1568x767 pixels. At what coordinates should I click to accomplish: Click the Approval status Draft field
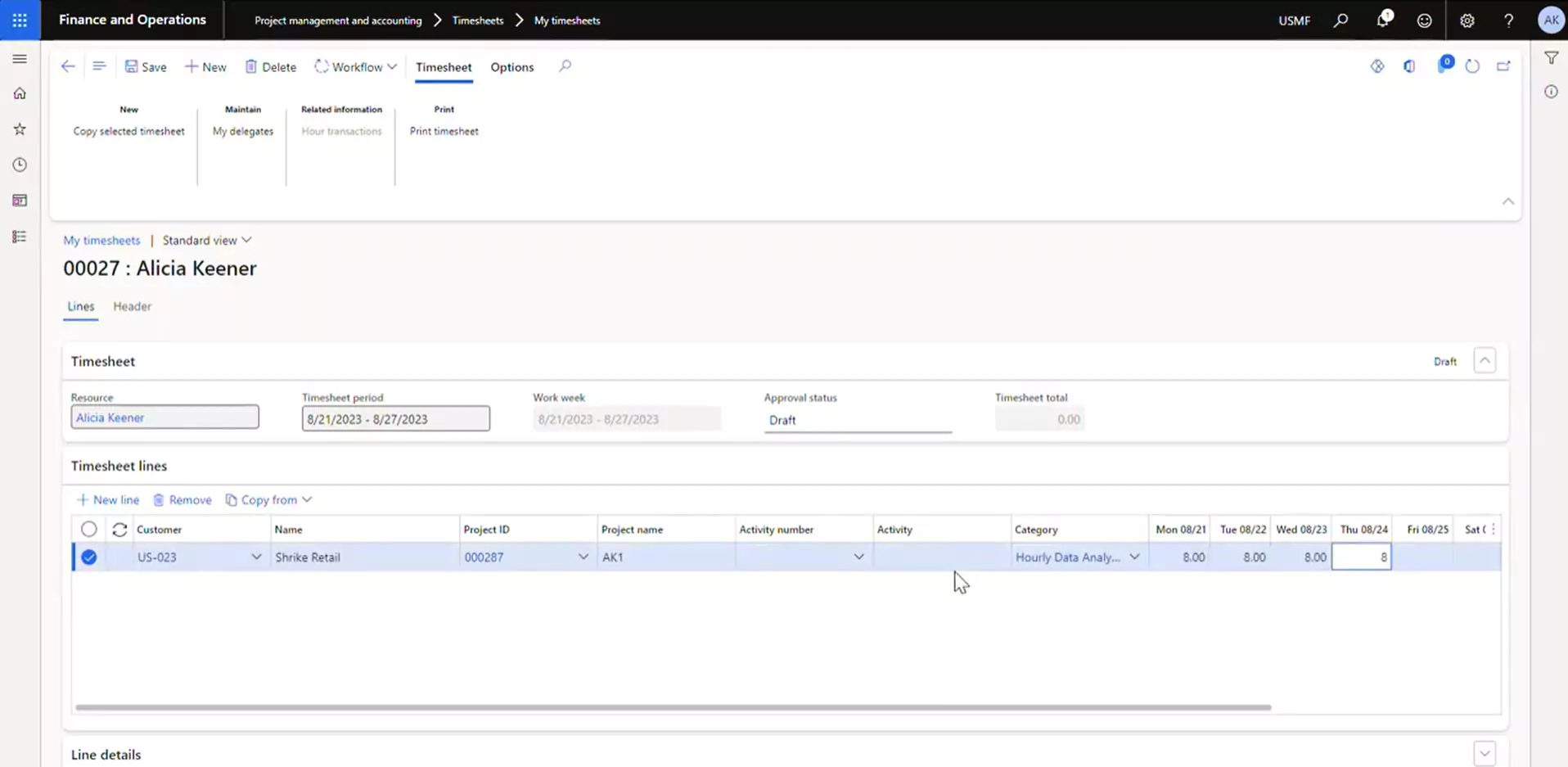click(x=858, y=420)
